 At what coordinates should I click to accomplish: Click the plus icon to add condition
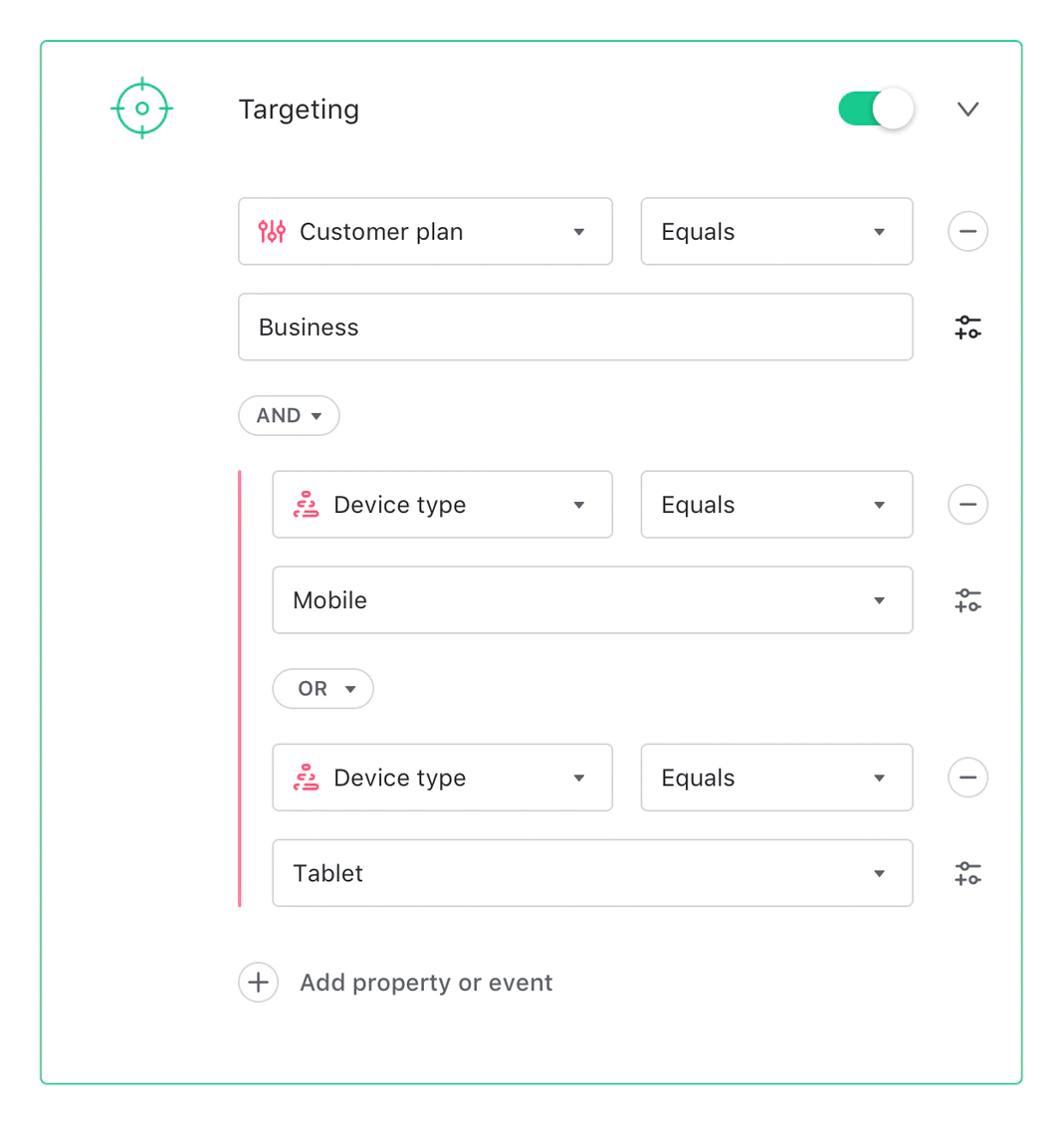coord(258,983)
